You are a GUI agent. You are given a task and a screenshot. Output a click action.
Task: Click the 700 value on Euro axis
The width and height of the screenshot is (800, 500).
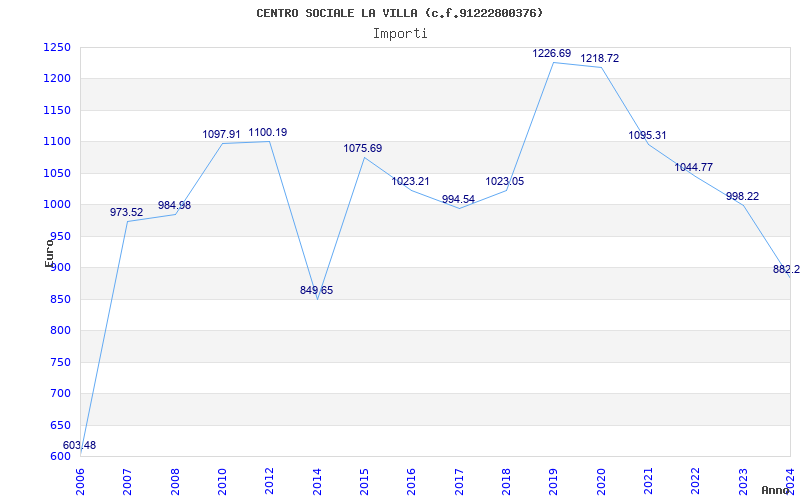click(x=59, y=393)
